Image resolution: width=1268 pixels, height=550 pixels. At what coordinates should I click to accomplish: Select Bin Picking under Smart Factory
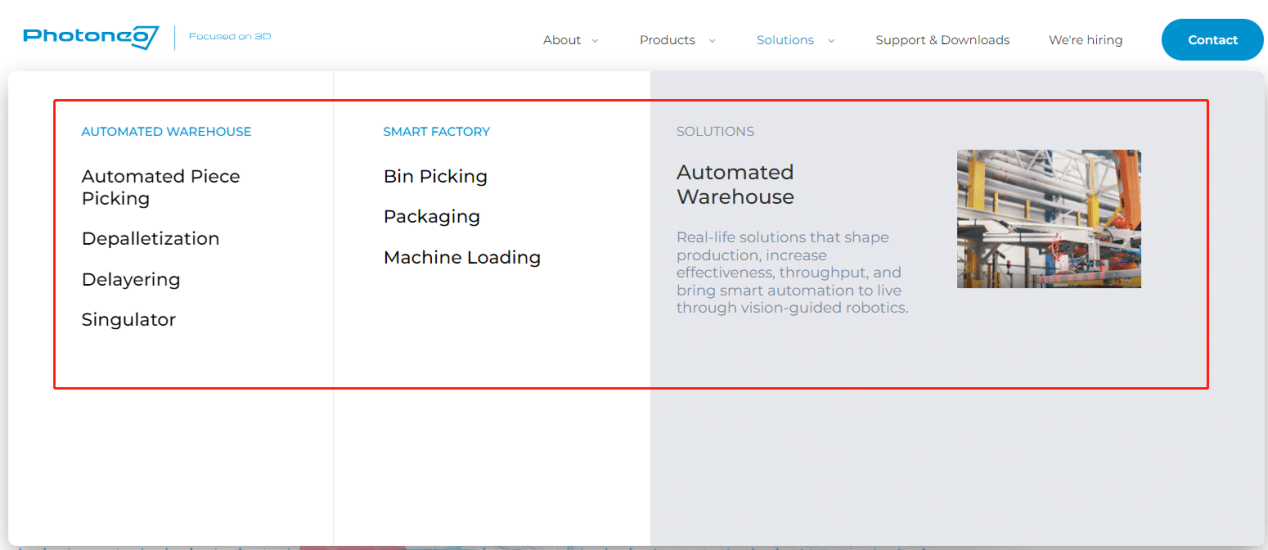435,177
